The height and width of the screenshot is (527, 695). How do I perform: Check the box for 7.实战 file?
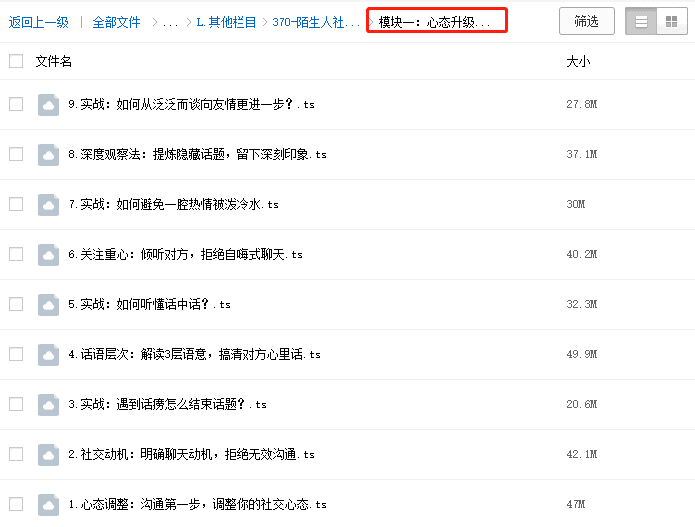click(16, 204)
